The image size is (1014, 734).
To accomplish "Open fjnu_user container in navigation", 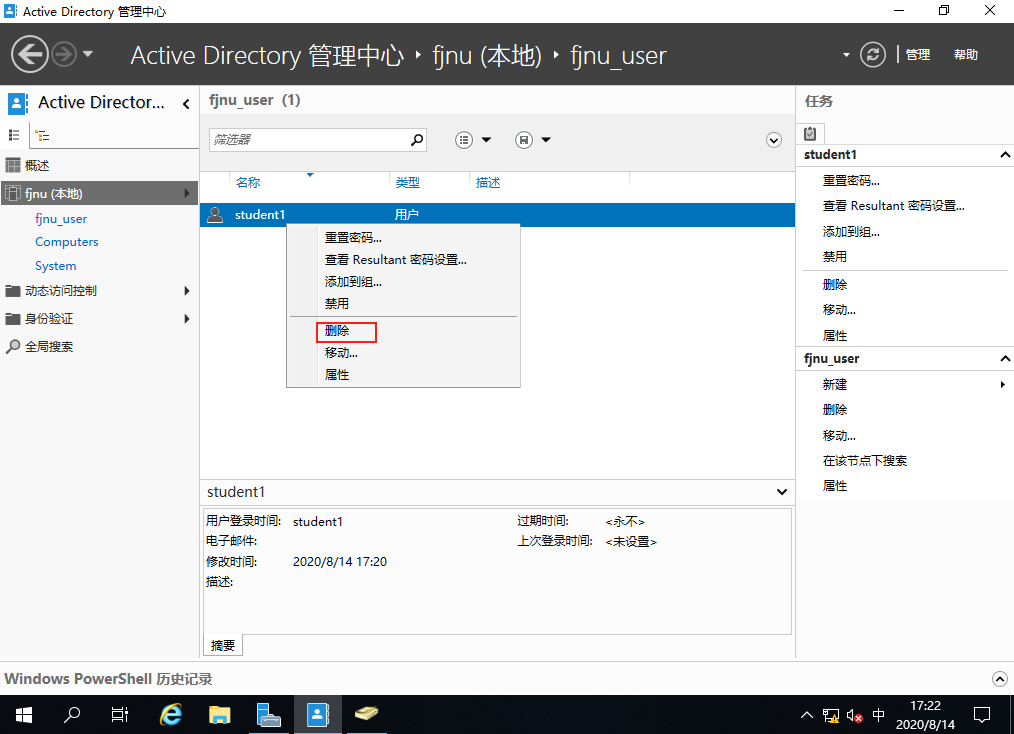I will point(61,219).
